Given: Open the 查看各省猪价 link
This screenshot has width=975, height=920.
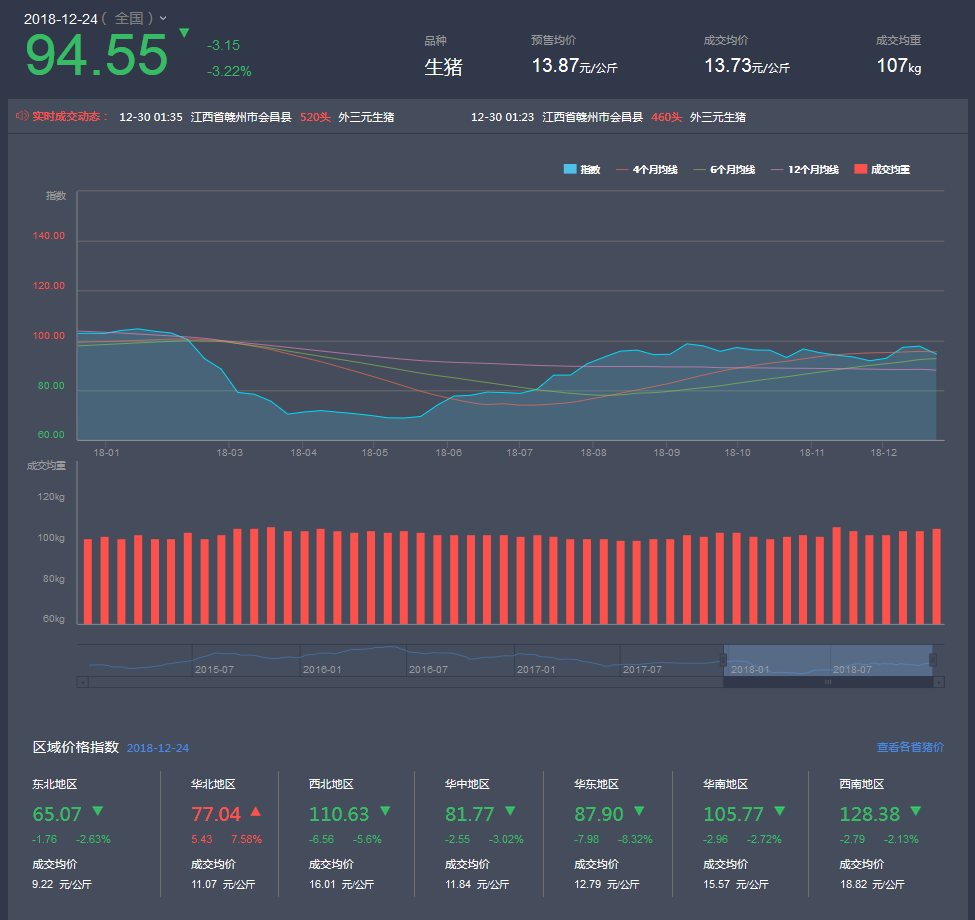Looking at the screenshot, I should click(910, 747).
